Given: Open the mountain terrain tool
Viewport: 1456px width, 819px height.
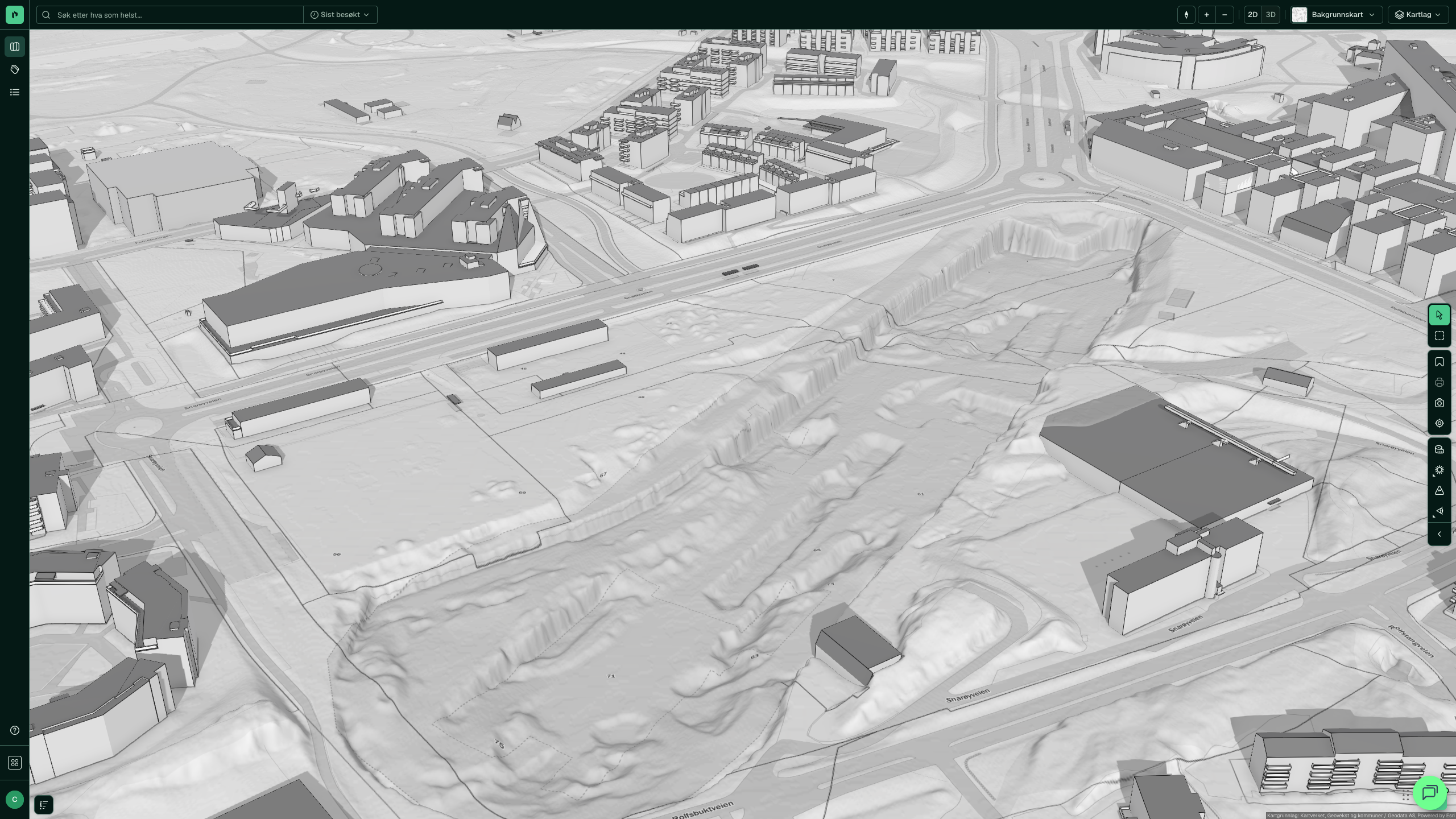Looking at the screenshot, I should coord(1440,491).
